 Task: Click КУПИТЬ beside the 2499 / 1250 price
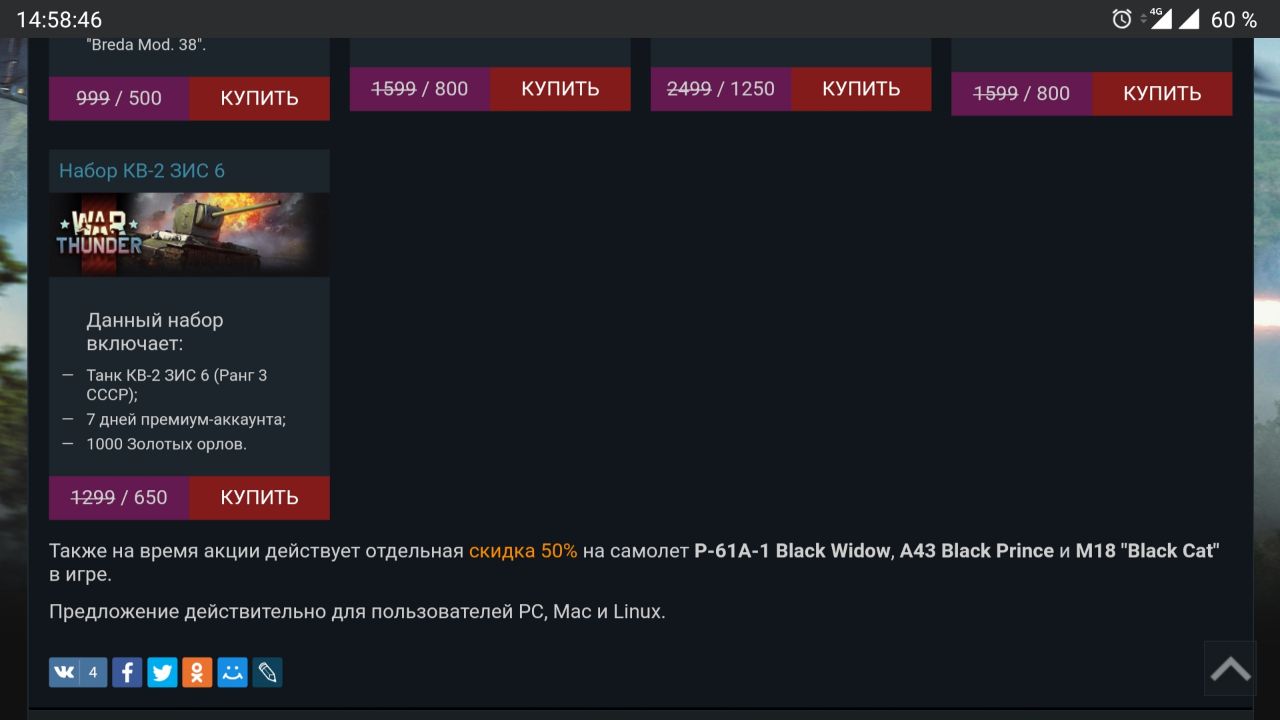pos(861,89)
